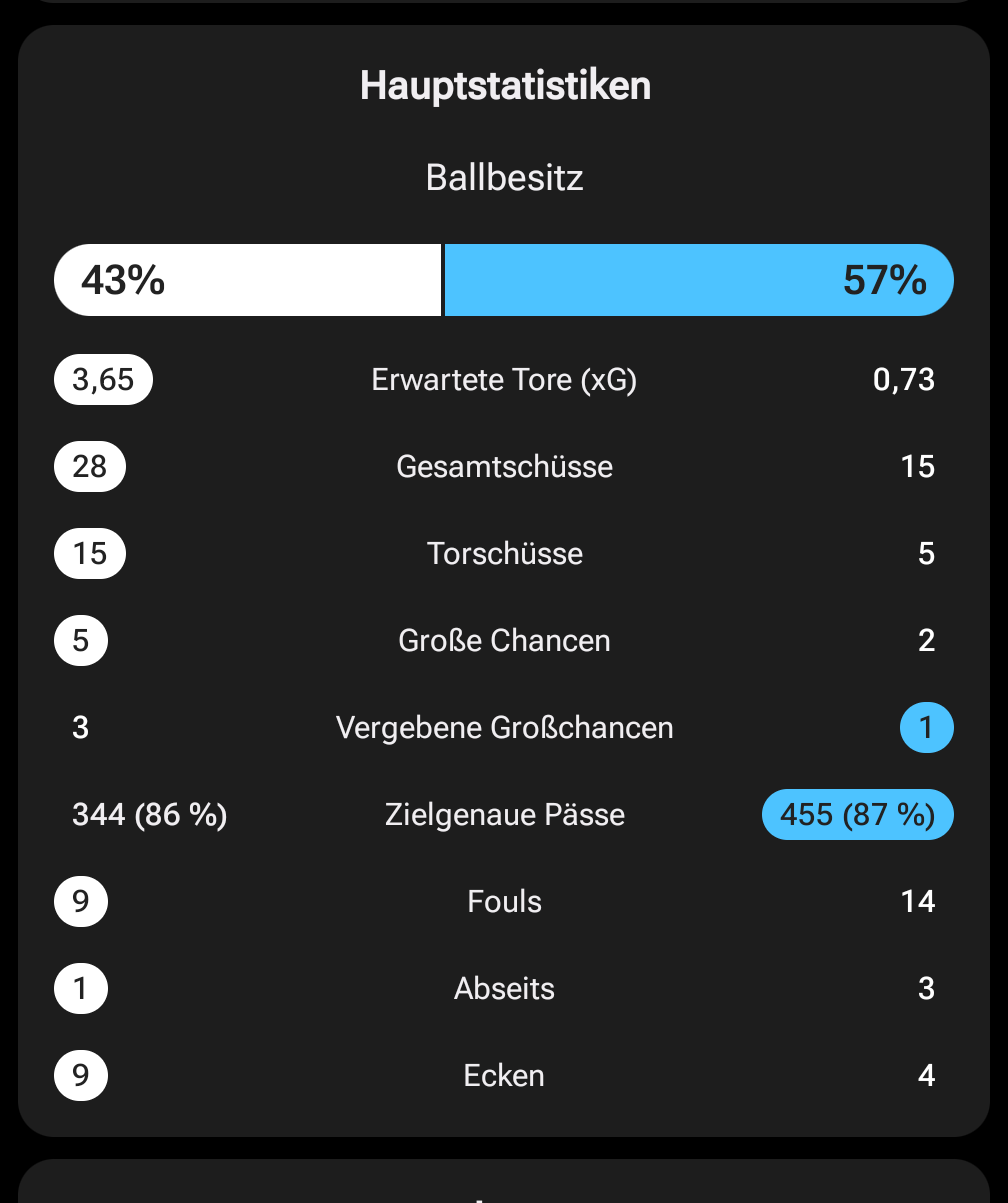Tap the blue 57% possession bar segment
The image size is (1008, 1203).
point(698,280)
